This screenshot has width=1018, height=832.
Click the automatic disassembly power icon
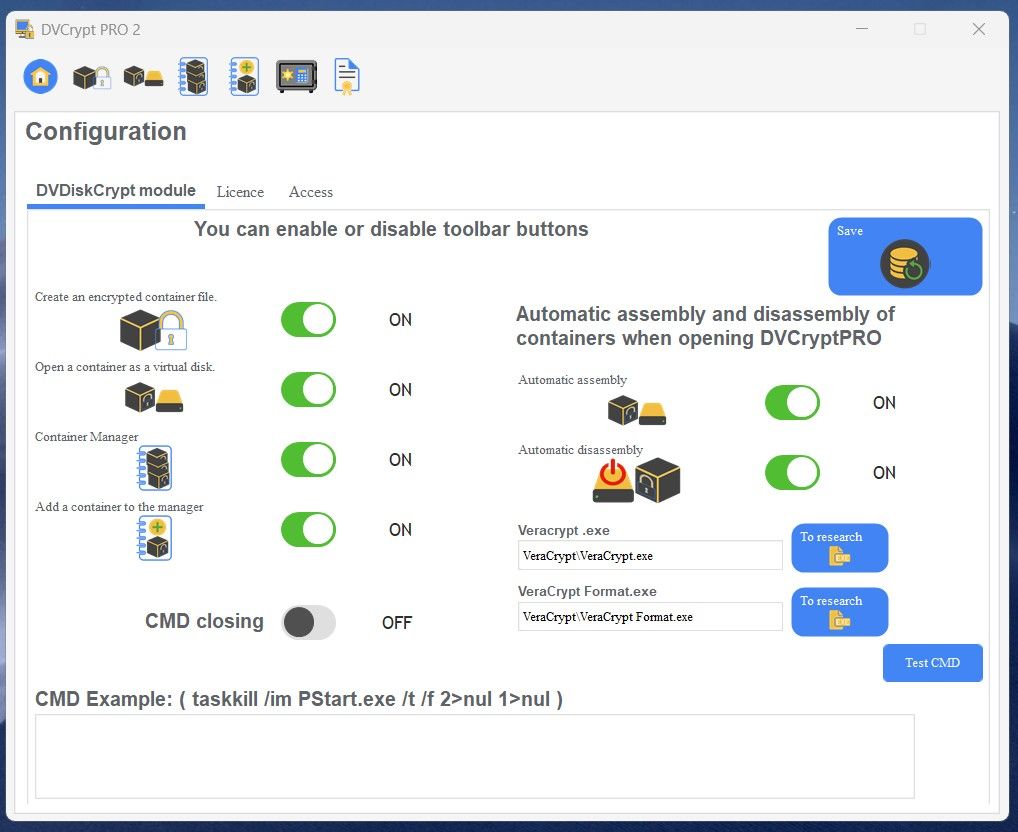click(614, 479)
